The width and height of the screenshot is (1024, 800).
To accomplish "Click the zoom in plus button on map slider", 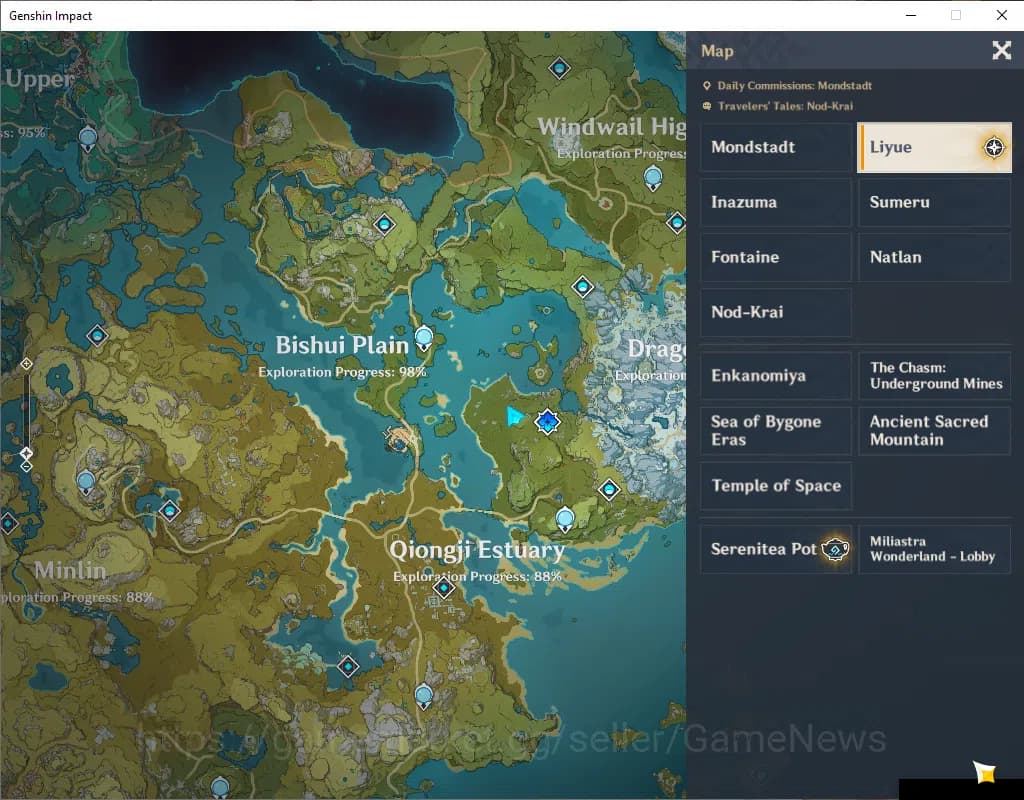I will coord(26,364).
